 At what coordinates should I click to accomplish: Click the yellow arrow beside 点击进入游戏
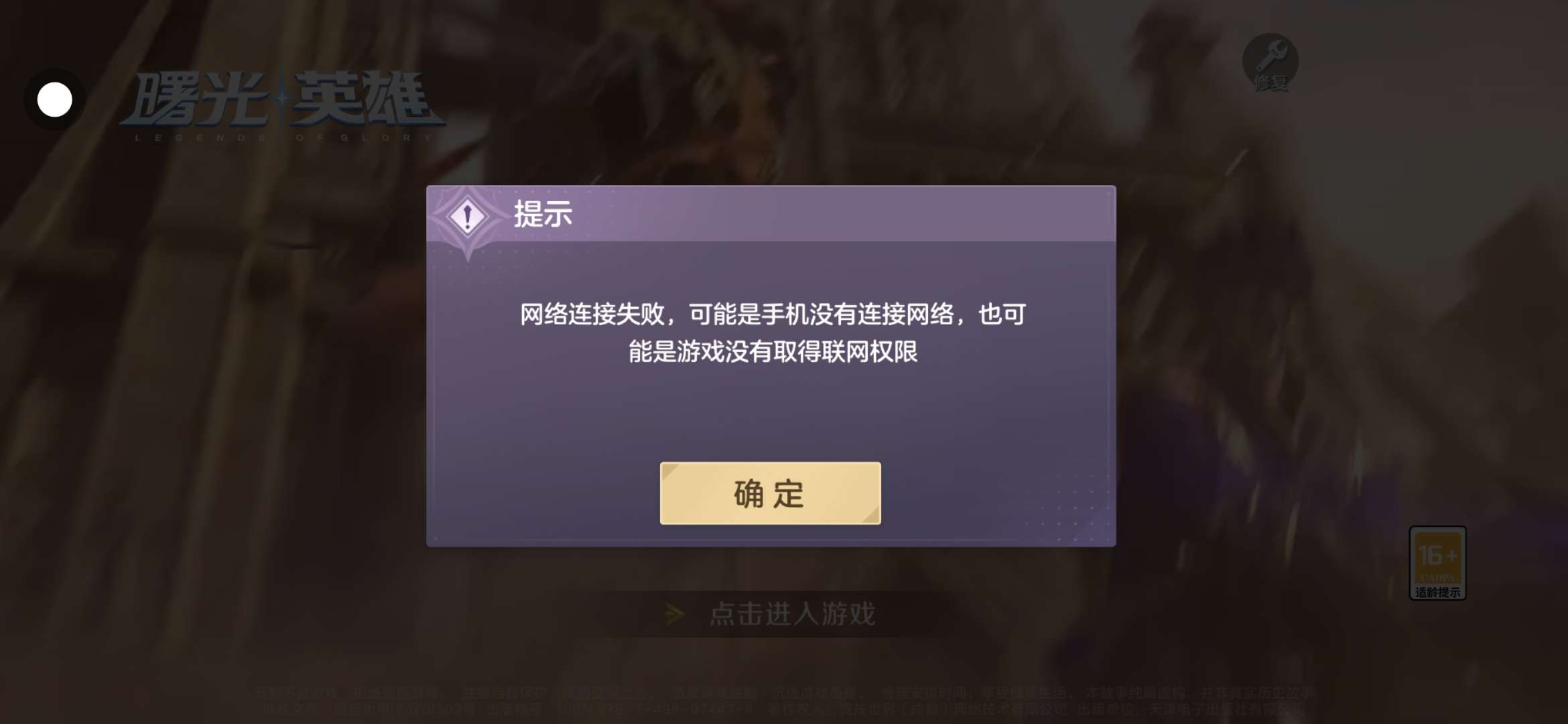point(675,614)
